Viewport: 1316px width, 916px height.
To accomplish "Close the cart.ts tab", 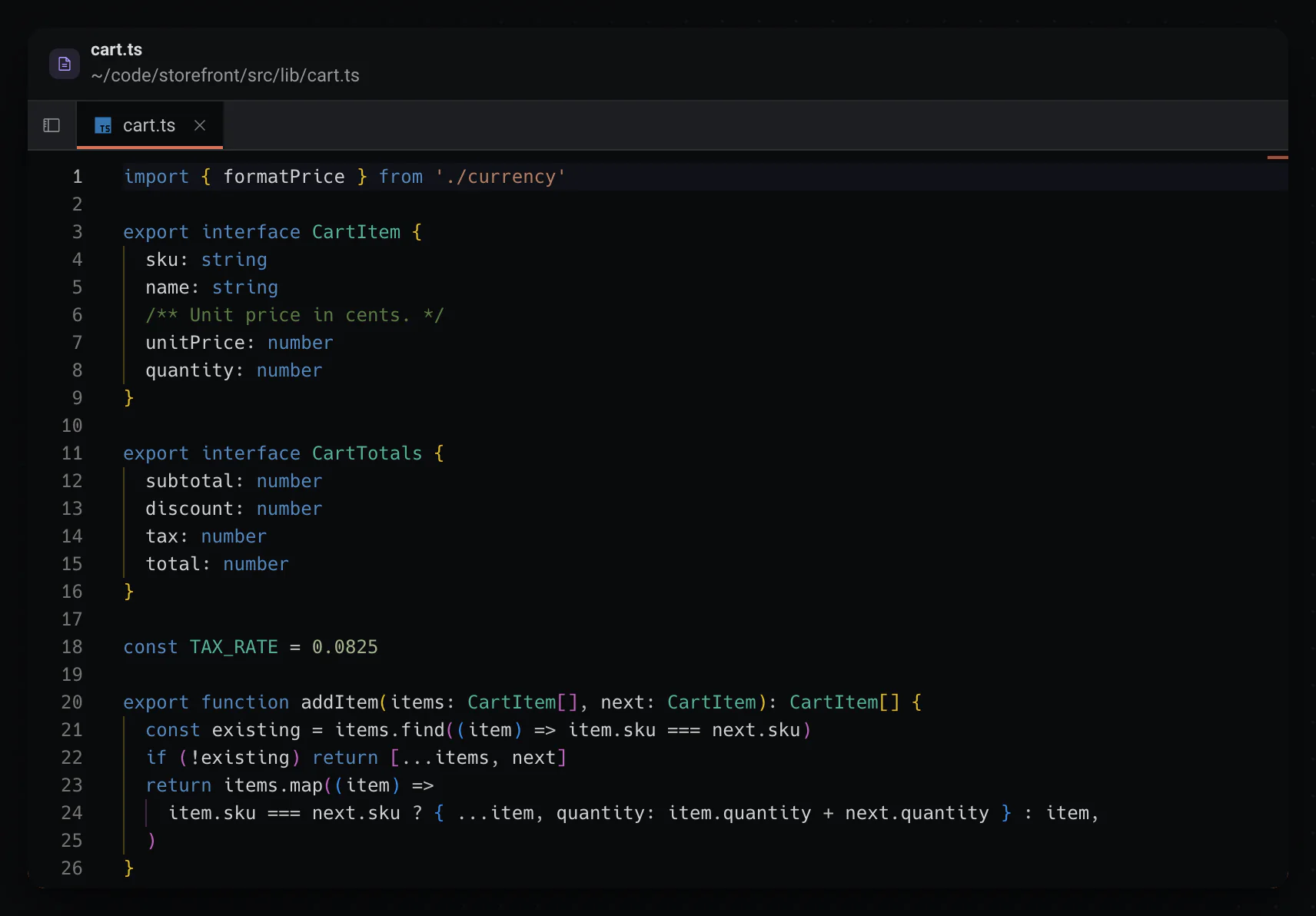I will pyautogui.click(x=200, y=125).
